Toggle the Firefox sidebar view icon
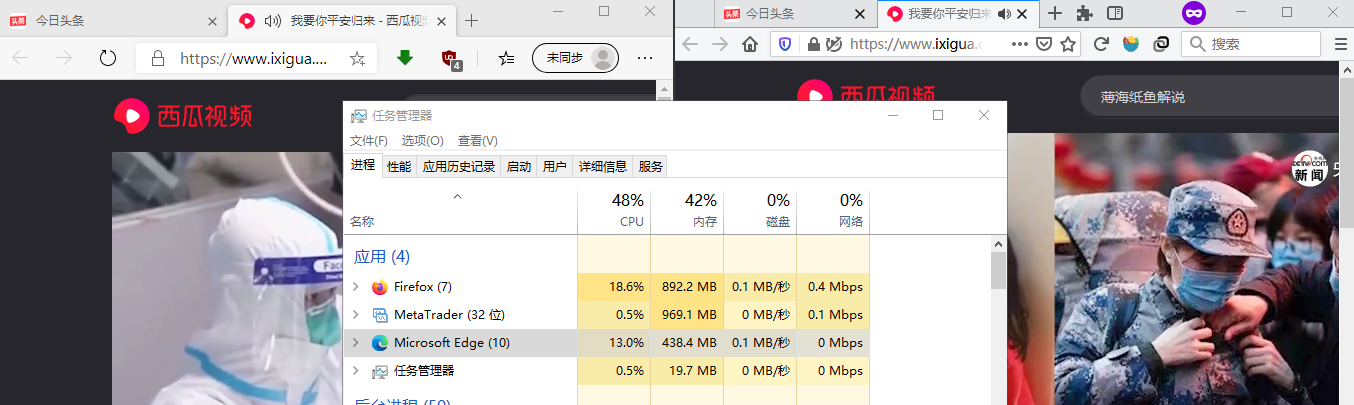Viewport: 1354px width, 405px height. tap(1115, 13)
